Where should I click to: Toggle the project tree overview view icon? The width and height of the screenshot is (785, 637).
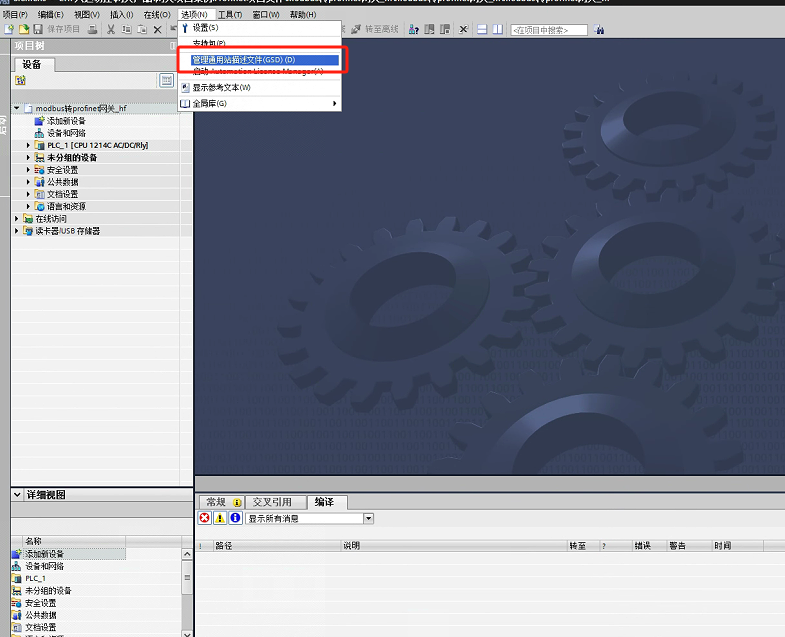(x=166, y=80)
